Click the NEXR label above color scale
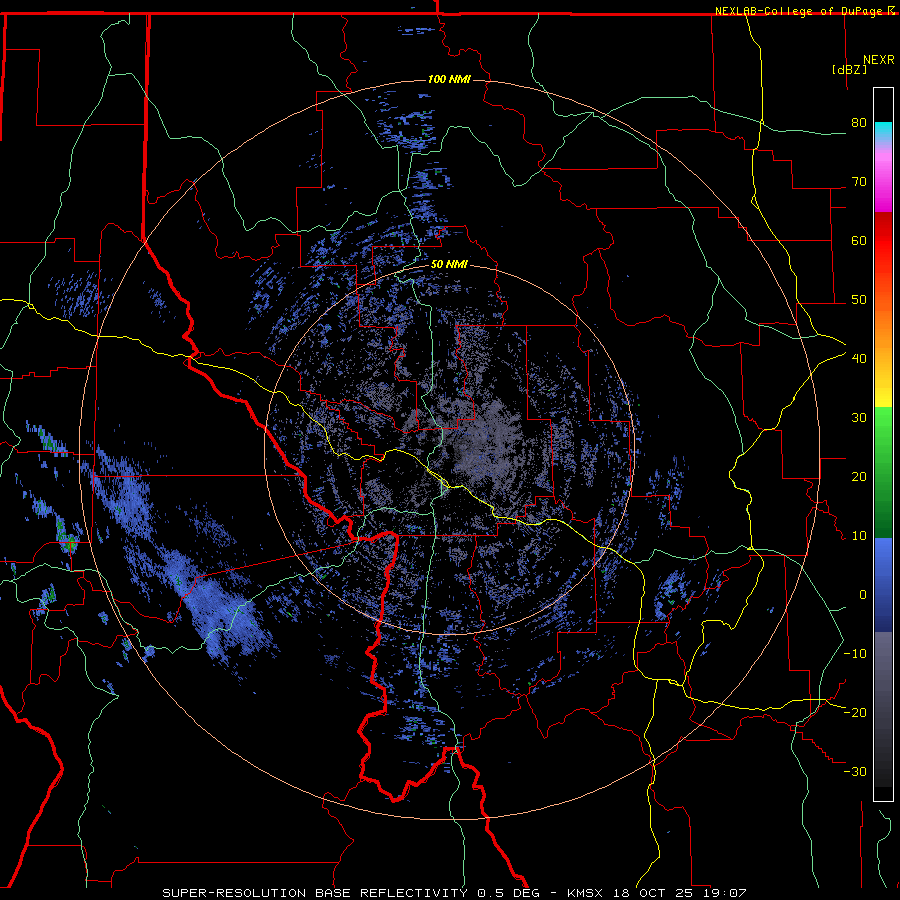The height and width of the screenshot is (900, 900). click(878, 60)
